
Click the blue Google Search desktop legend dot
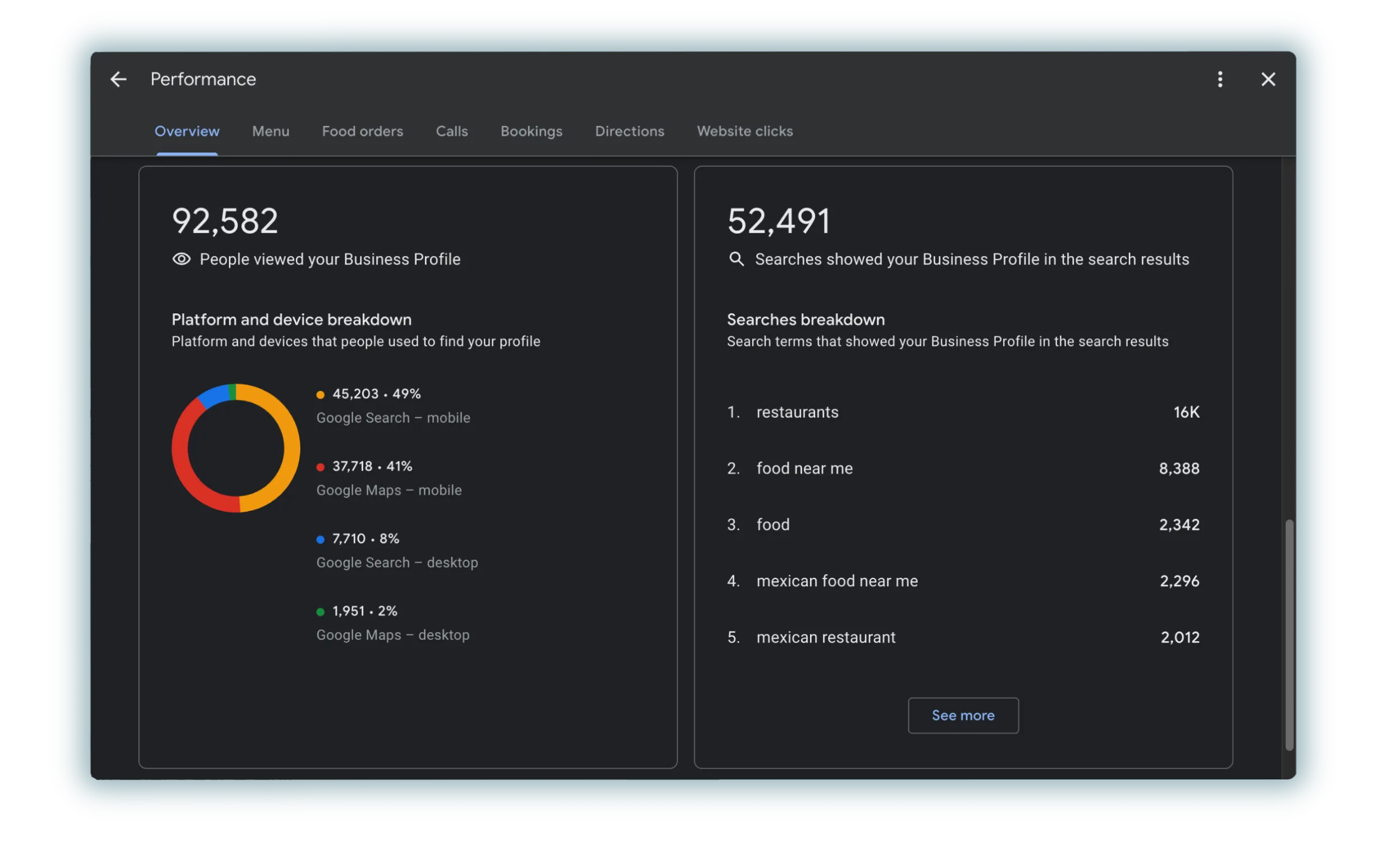[321, 539]
